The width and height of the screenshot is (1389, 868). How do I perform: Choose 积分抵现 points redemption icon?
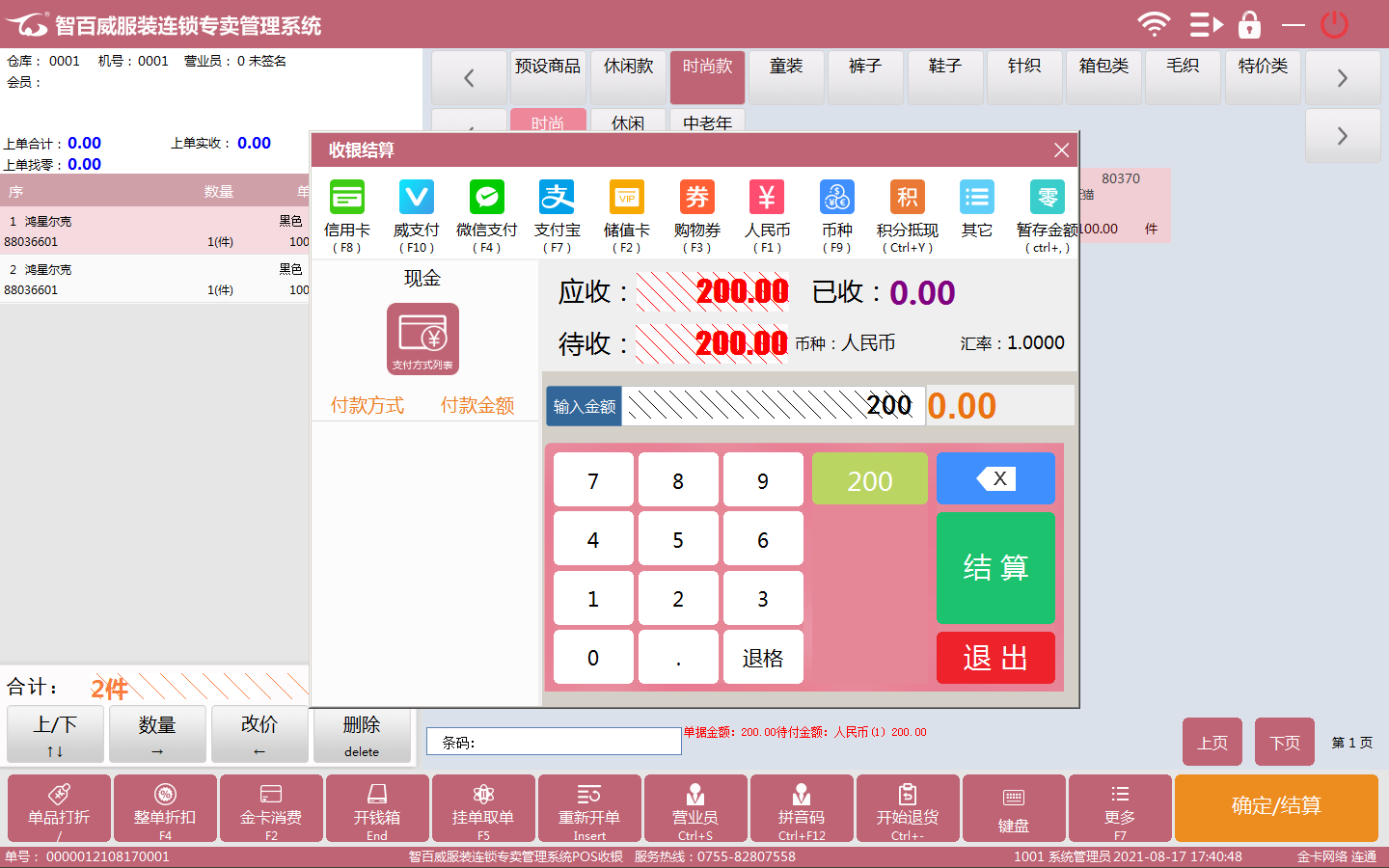[907, 198]
